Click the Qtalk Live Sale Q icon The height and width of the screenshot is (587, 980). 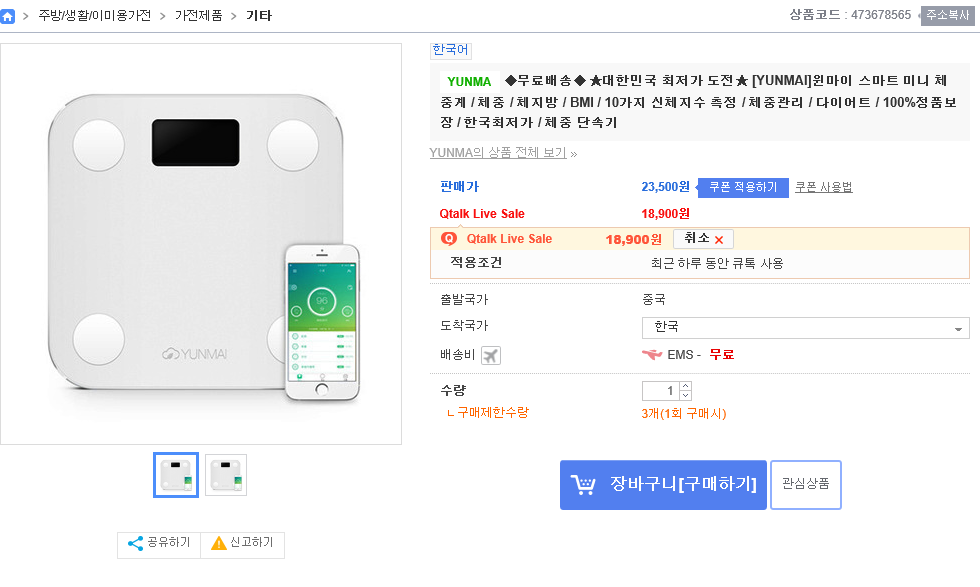coord(449,239)
